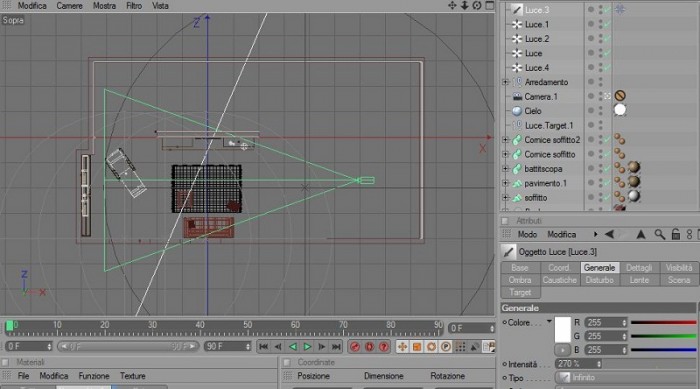Click the viewport rotate icon at top
Image resolution: width=700 pixels, height=389 pixels.
click(x=477, y=5)
